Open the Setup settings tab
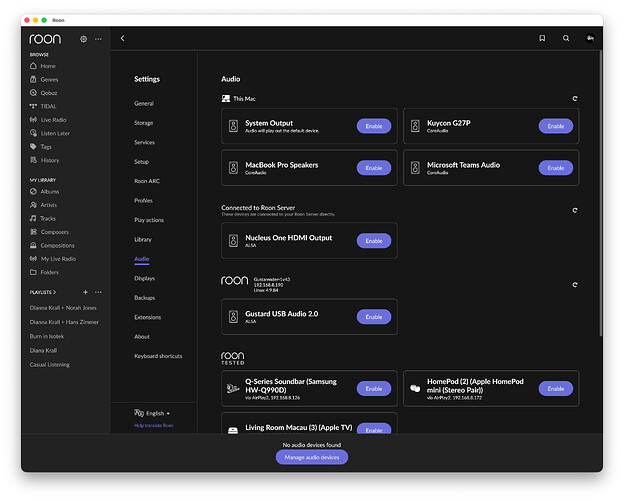624x500 pixels. point(141,162)
